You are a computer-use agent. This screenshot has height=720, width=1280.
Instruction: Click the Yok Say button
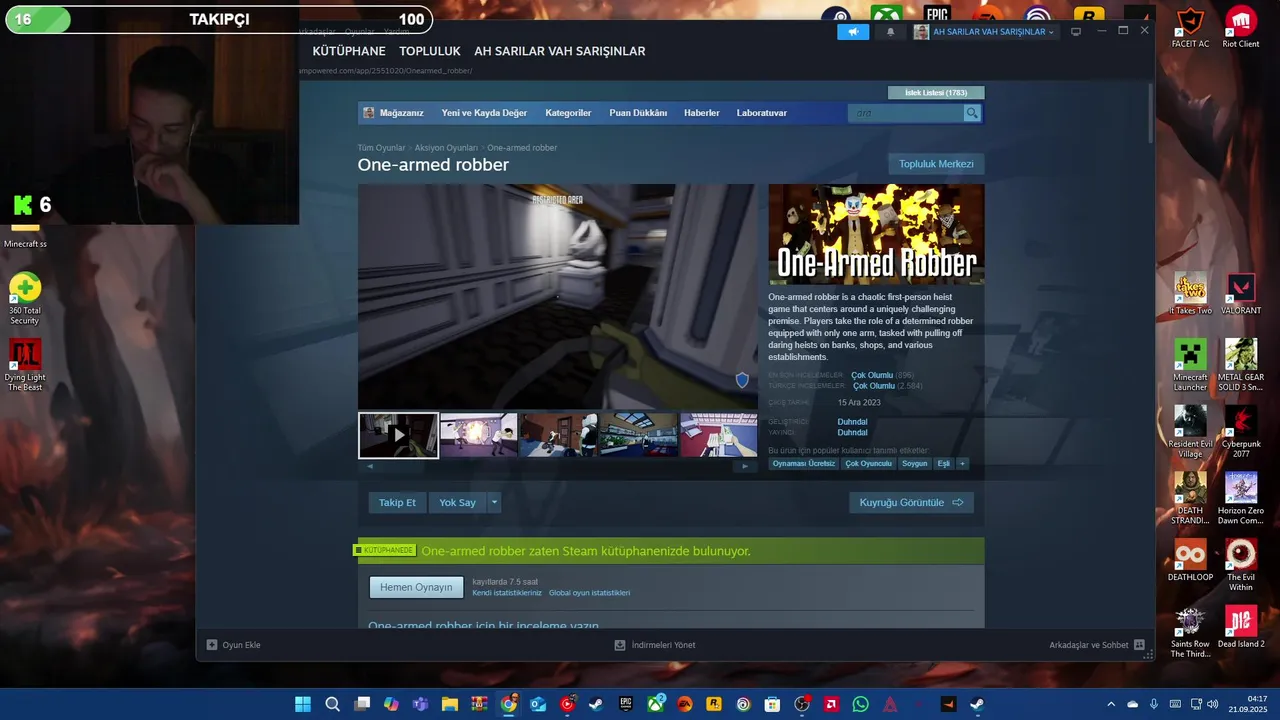(x=458, y=502)
